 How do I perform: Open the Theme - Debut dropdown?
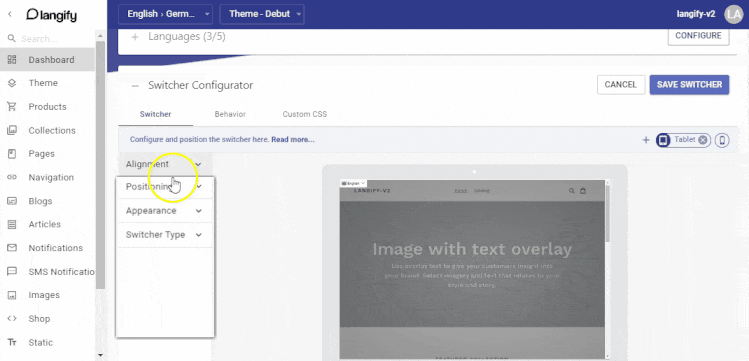click(x=262, y=14)
